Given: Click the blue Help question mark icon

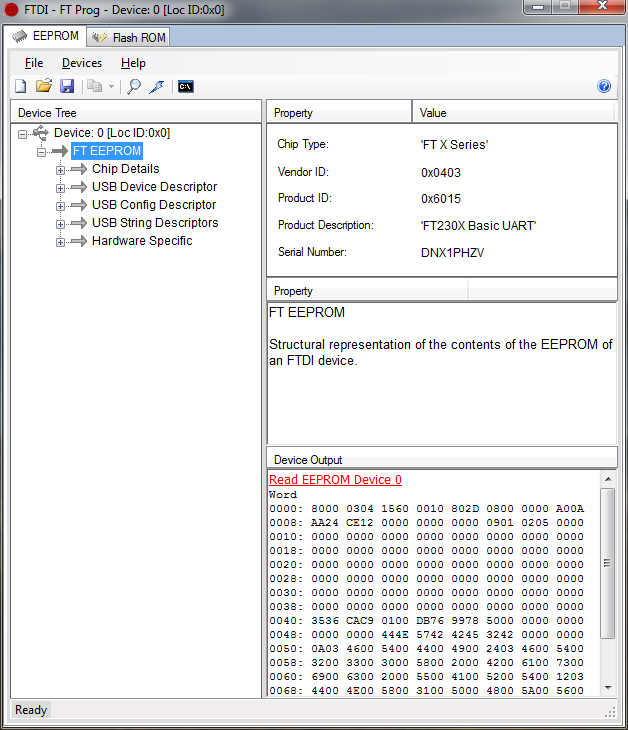Looking at the screenshot, I should coord(604,86).
